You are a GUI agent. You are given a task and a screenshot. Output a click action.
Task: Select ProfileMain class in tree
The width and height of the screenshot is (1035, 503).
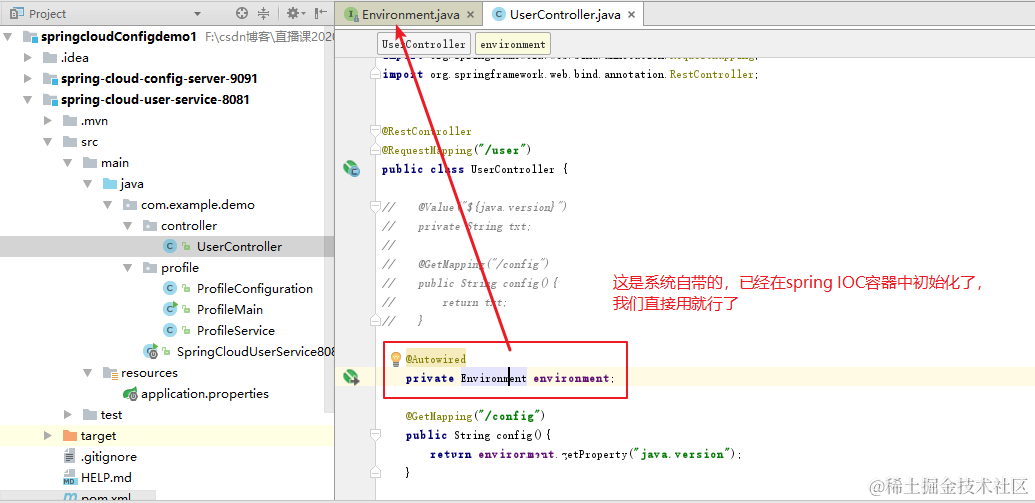(x=230, y=310)
